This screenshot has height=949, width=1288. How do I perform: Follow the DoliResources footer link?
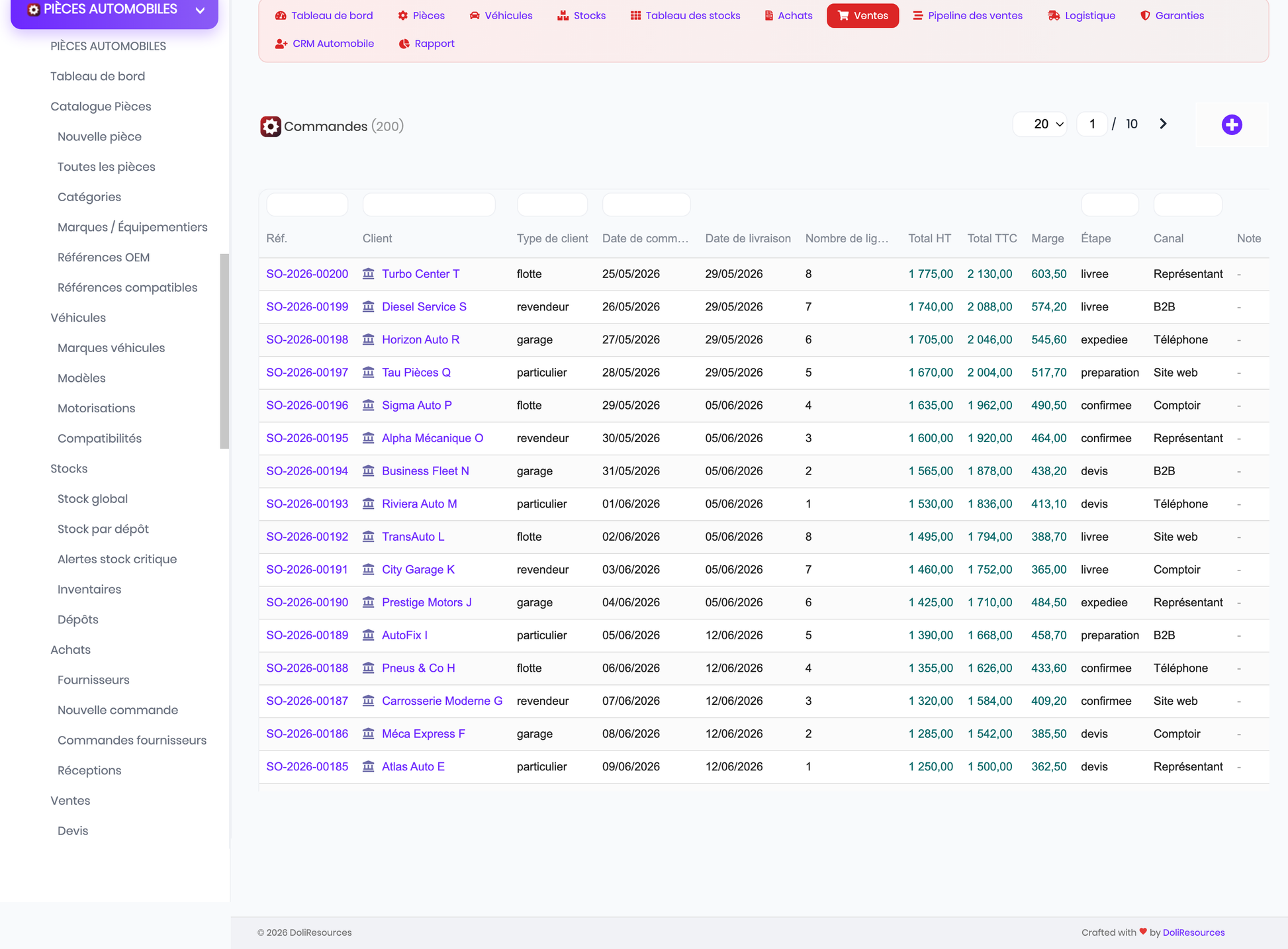1193,932
